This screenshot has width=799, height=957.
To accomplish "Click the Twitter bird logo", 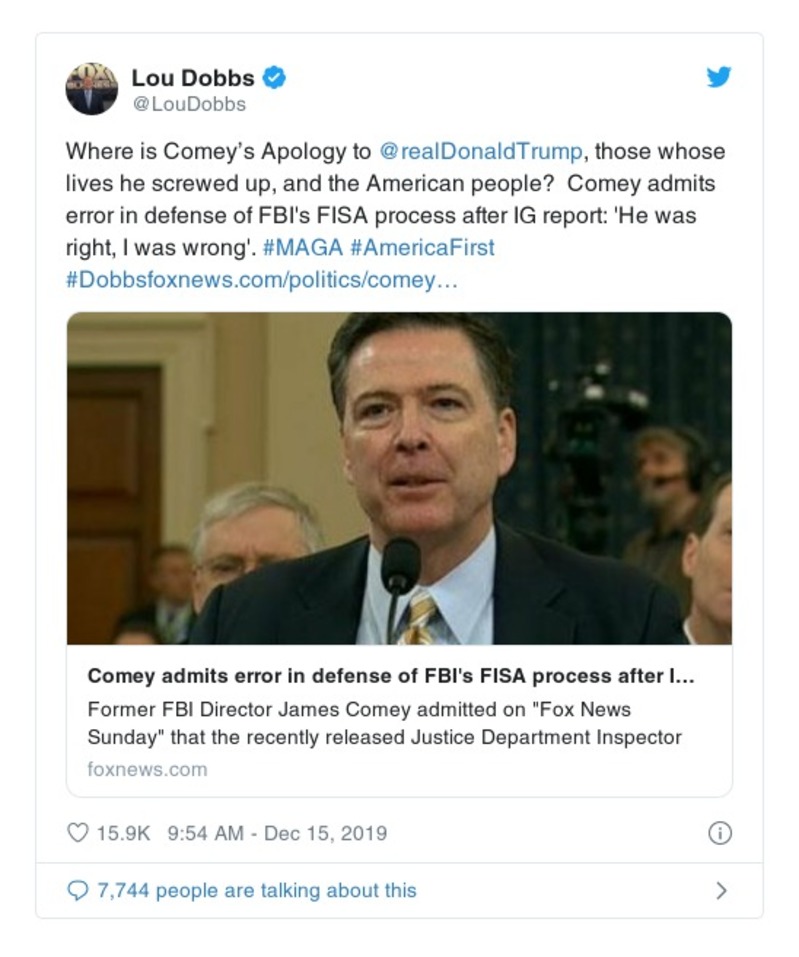I will pyautogui.click(x=718, y=77).
